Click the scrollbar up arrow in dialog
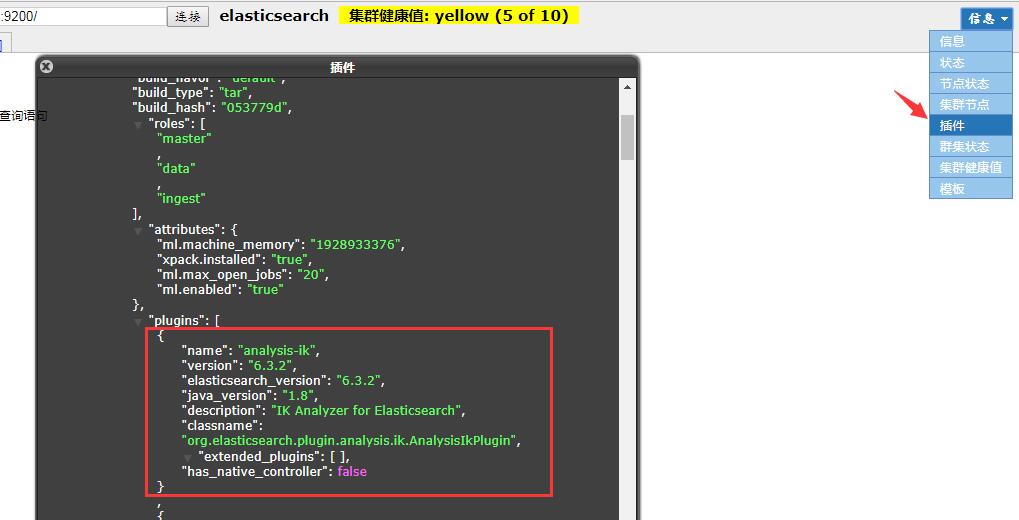This screenshot has height=520, width=1019. tap(627, 86)
